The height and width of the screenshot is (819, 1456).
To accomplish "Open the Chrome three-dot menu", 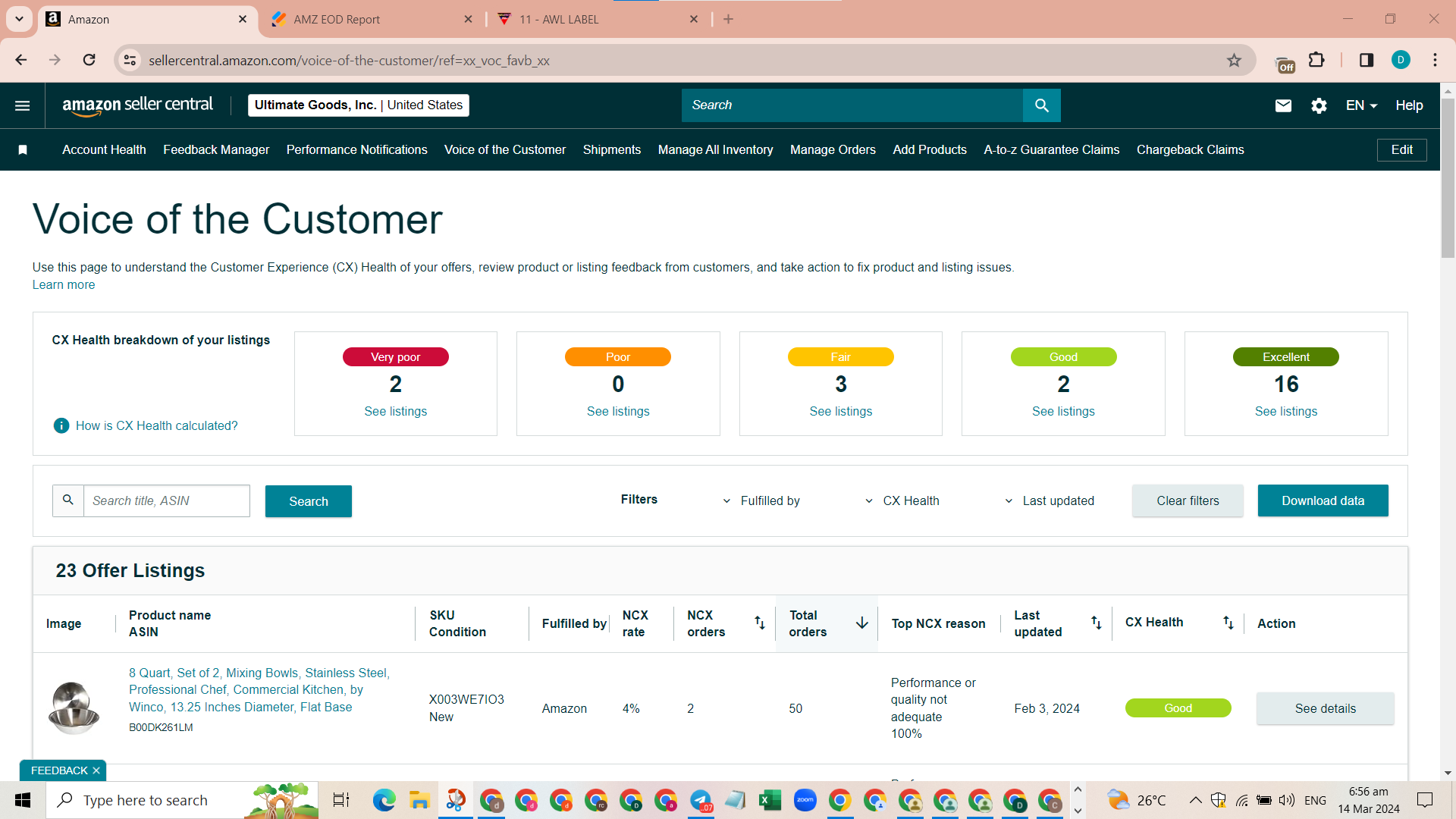I will click(1435, 60).
